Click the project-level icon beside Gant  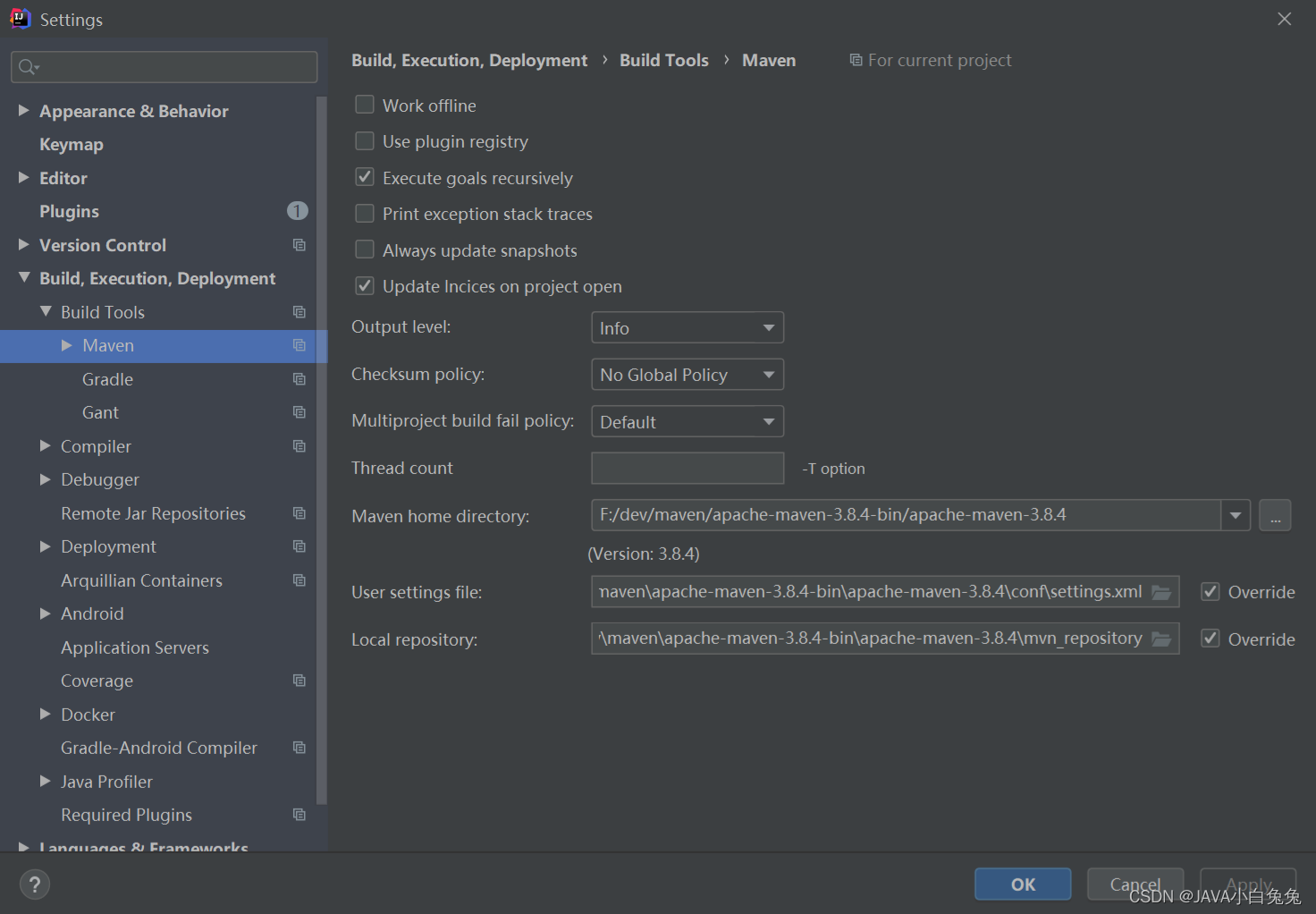299,412
